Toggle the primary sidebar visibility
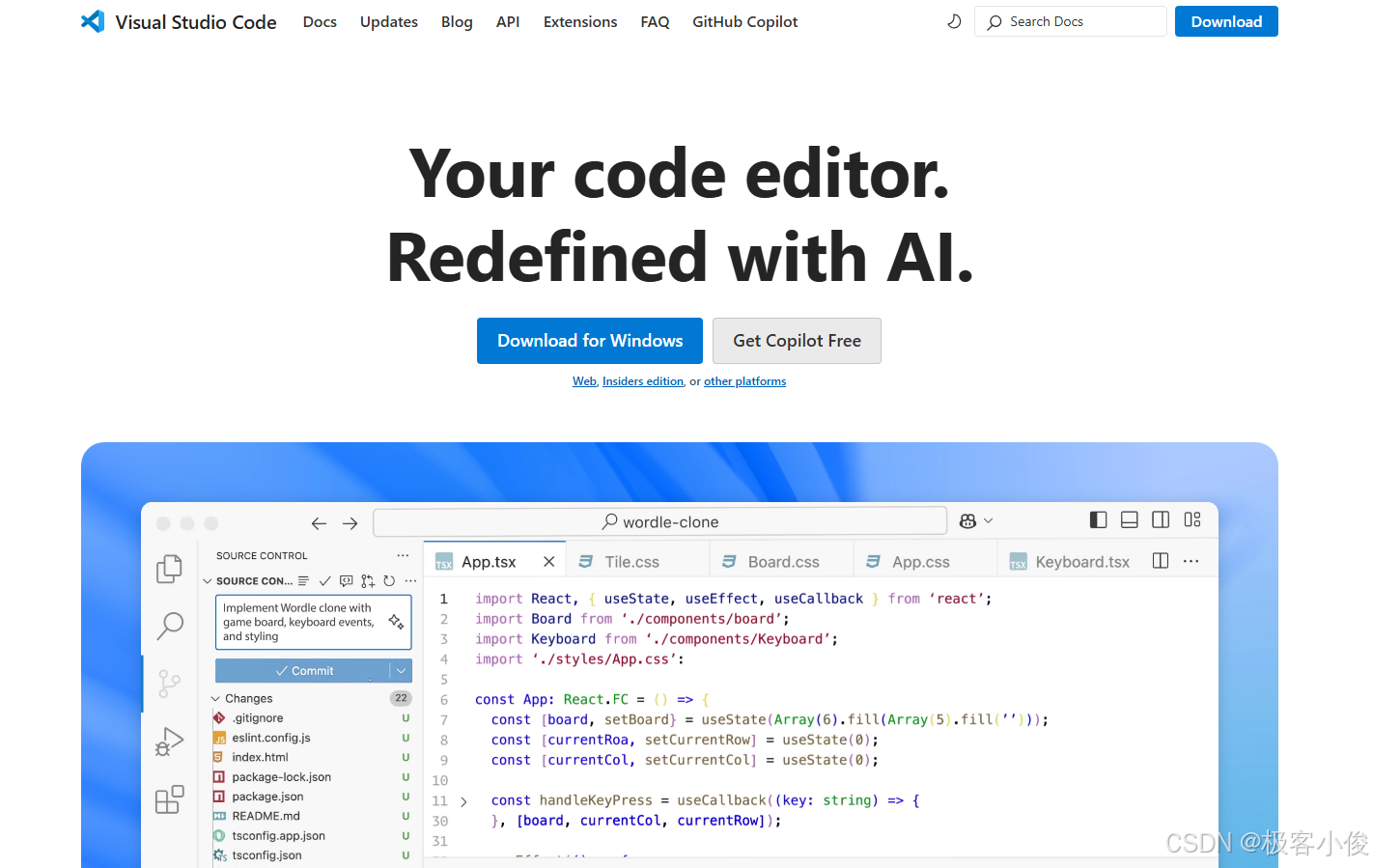This screenshot has width=1373, height=868. (1098, 519)
